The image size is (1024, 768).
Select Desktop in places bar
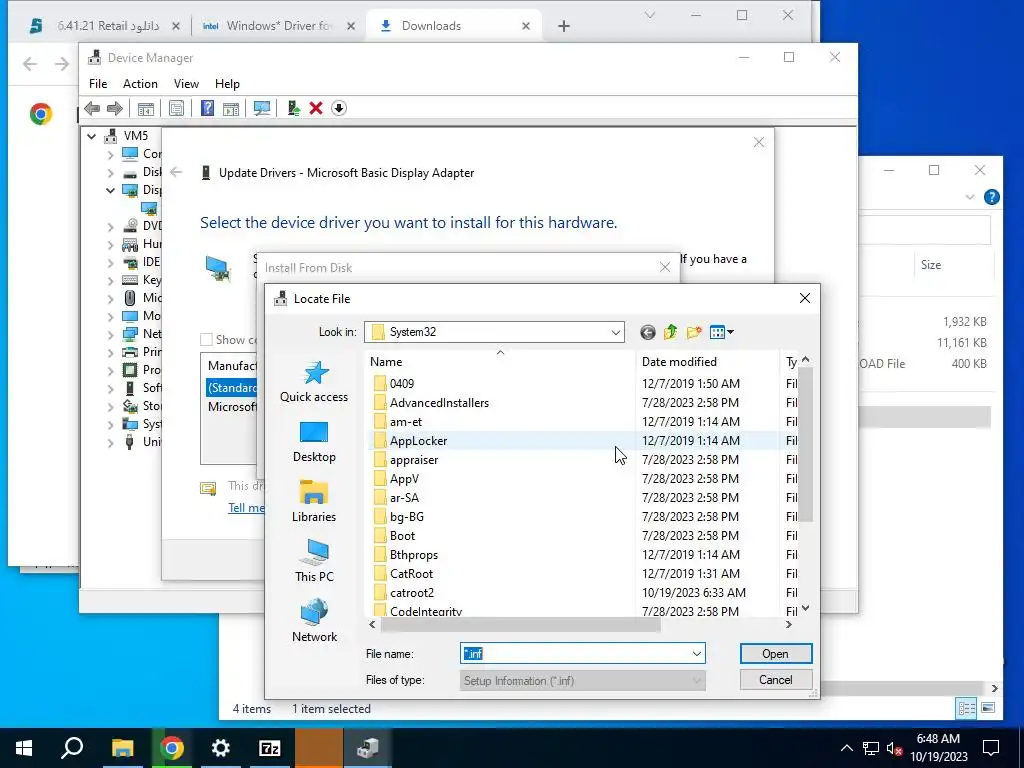click(x=314, y=442)
